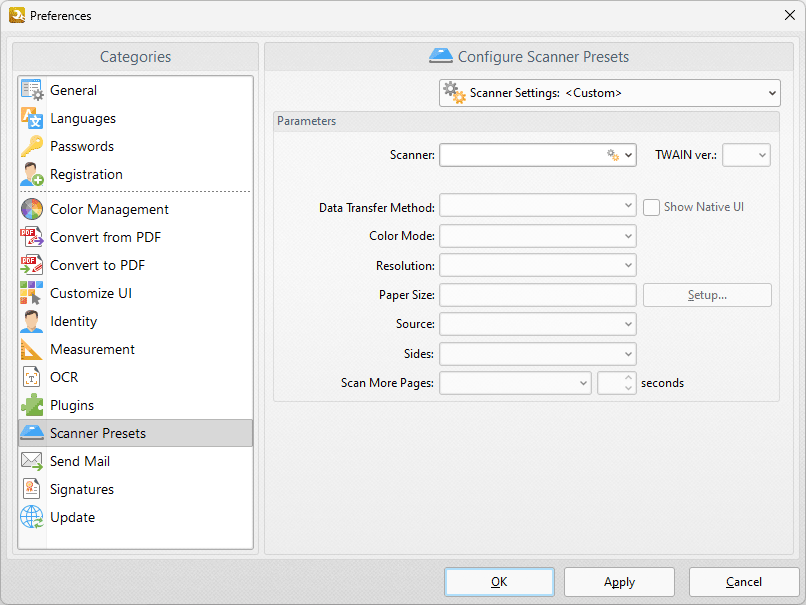Click the General category icon
Screen dimensions: 806x605
pos(32,90)
